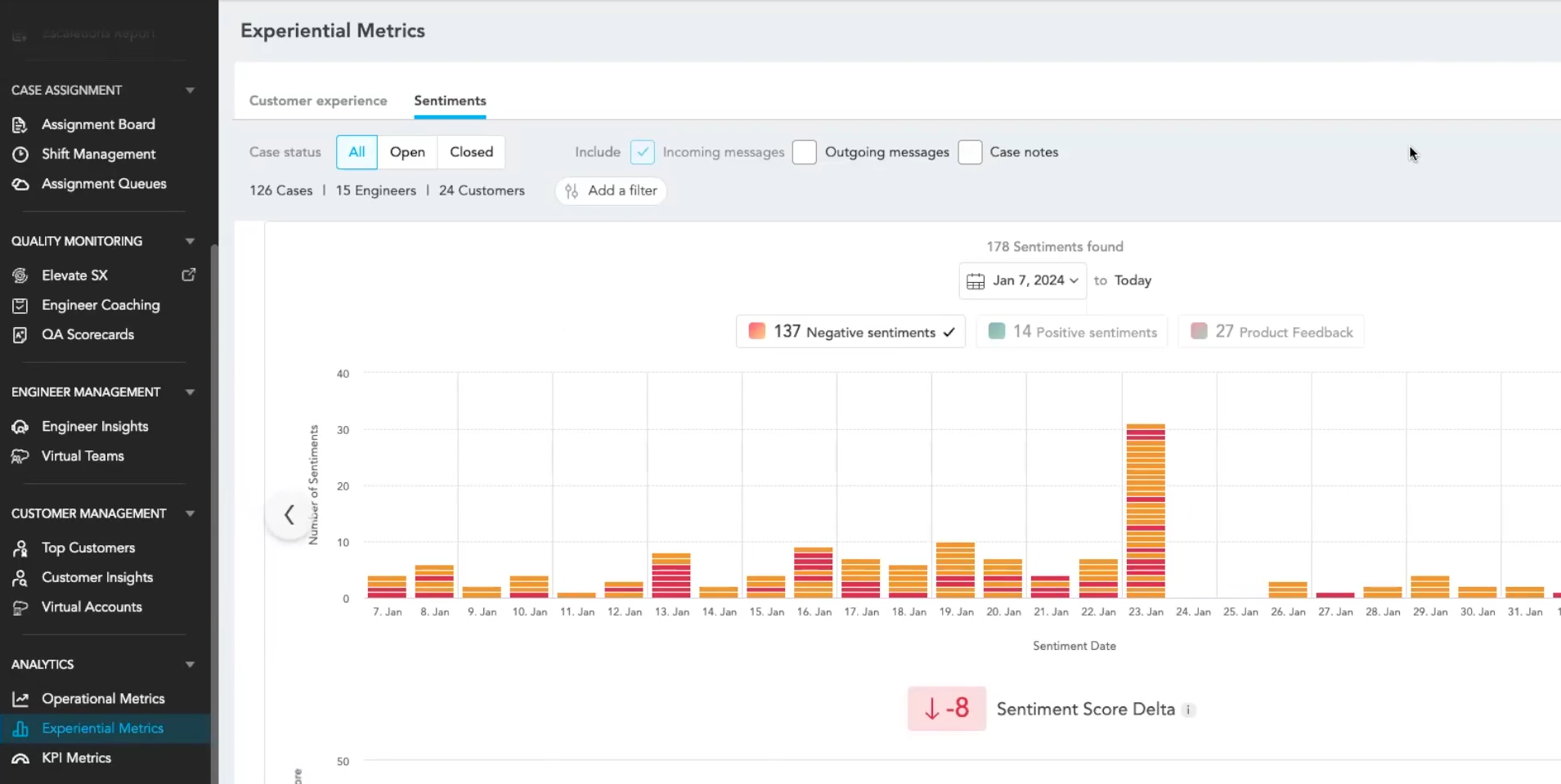Screen dimensions: 1561x784
Task: Click the tall 23. Jan sentiment bar
Action: 1146,511
